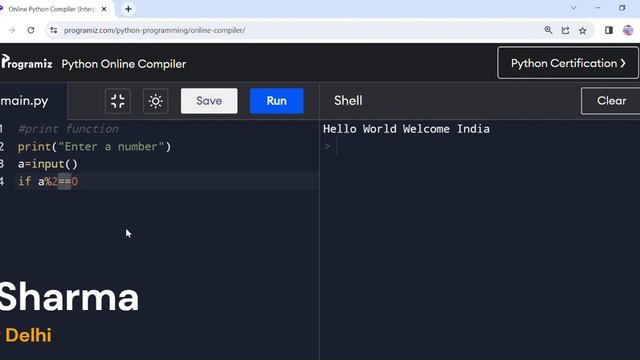Click the zoom magnifier icon in address bar

point(548,30)
